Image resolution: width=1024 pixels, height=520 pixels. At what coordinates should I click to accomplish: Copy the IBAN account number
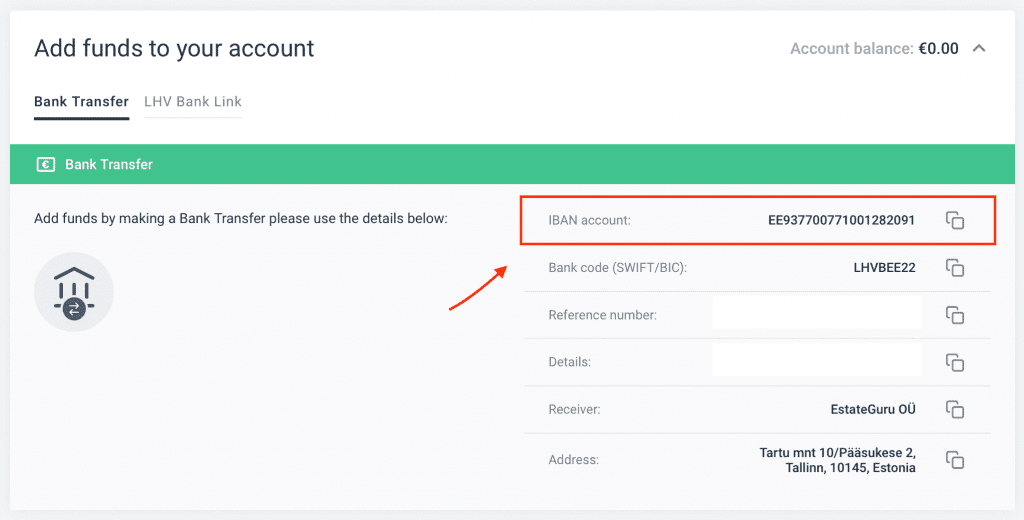955,220
